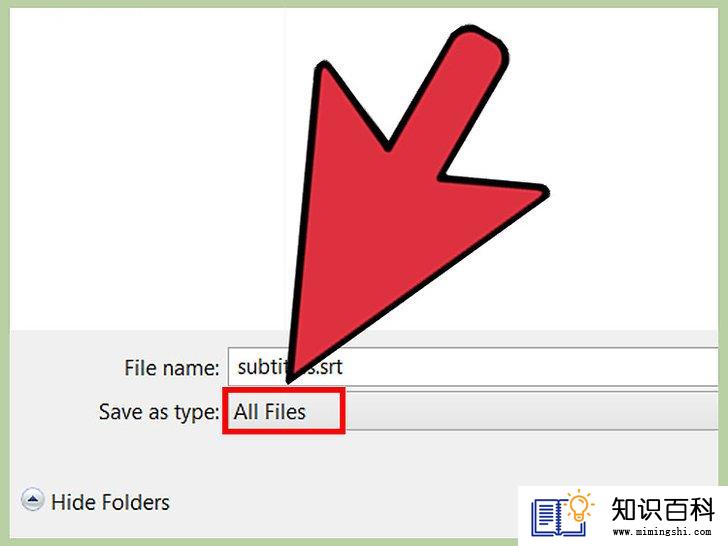Click the Hide Folders arrow icon
The image size is (728, 546).
[33, 500]
